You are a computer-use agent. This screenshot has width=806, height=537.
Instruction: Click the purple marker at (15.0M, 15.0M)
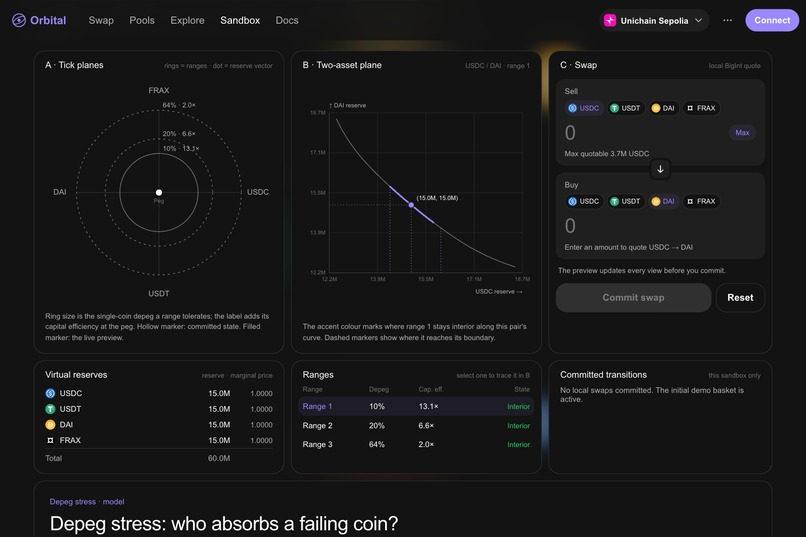411,205
